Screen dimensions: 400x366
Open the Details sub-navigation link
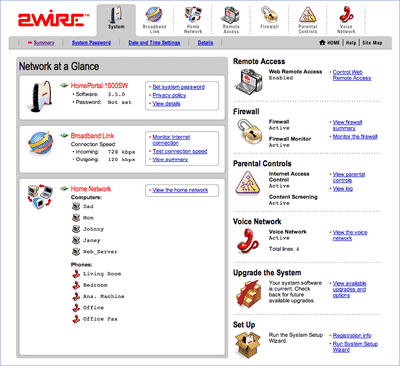pos(205,43)
